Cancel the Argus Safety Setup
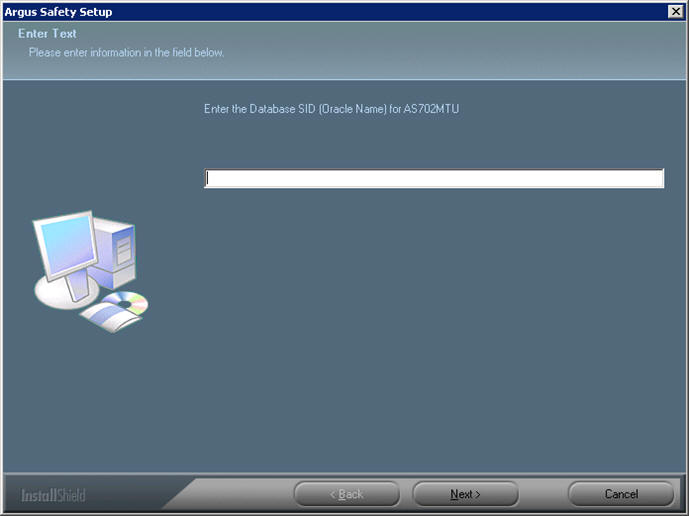 621,494
